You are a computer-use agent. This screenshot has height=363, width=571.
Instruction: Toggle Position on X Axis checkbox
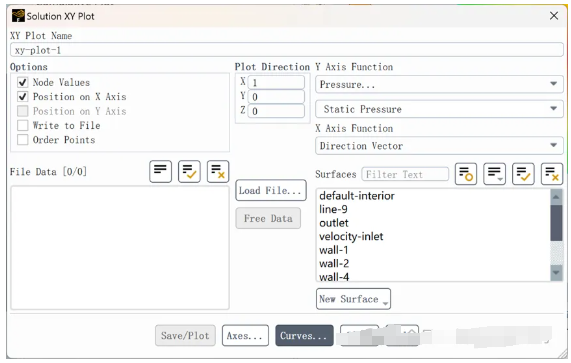(x=23, y=96)
